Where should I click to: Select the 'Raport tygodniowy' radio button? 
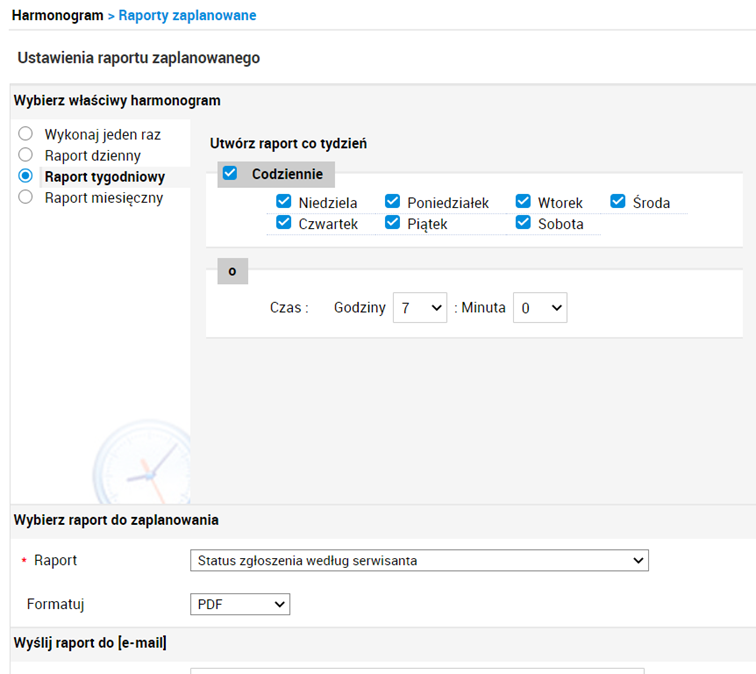[x=26, y=176]
